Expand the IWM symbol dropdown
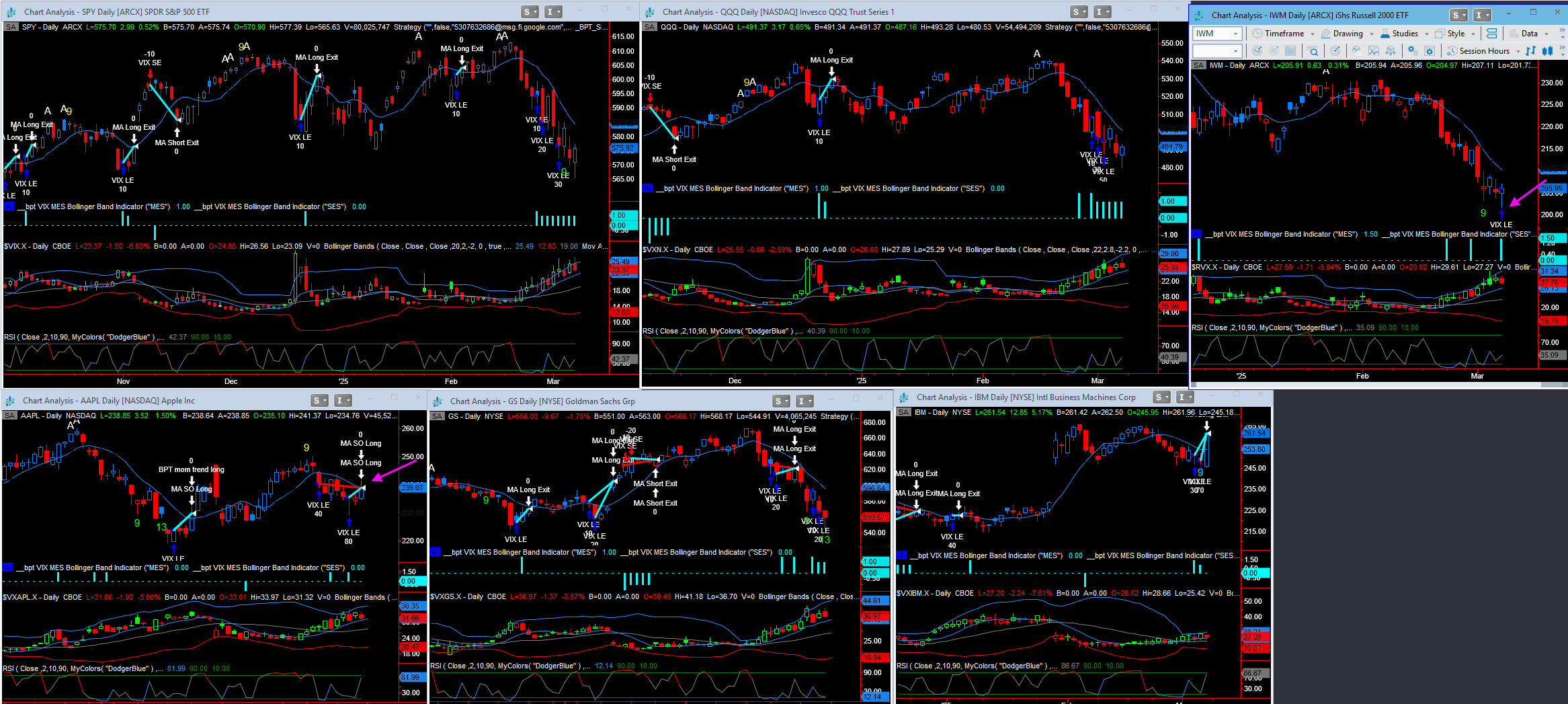 tap(1235, 34)
